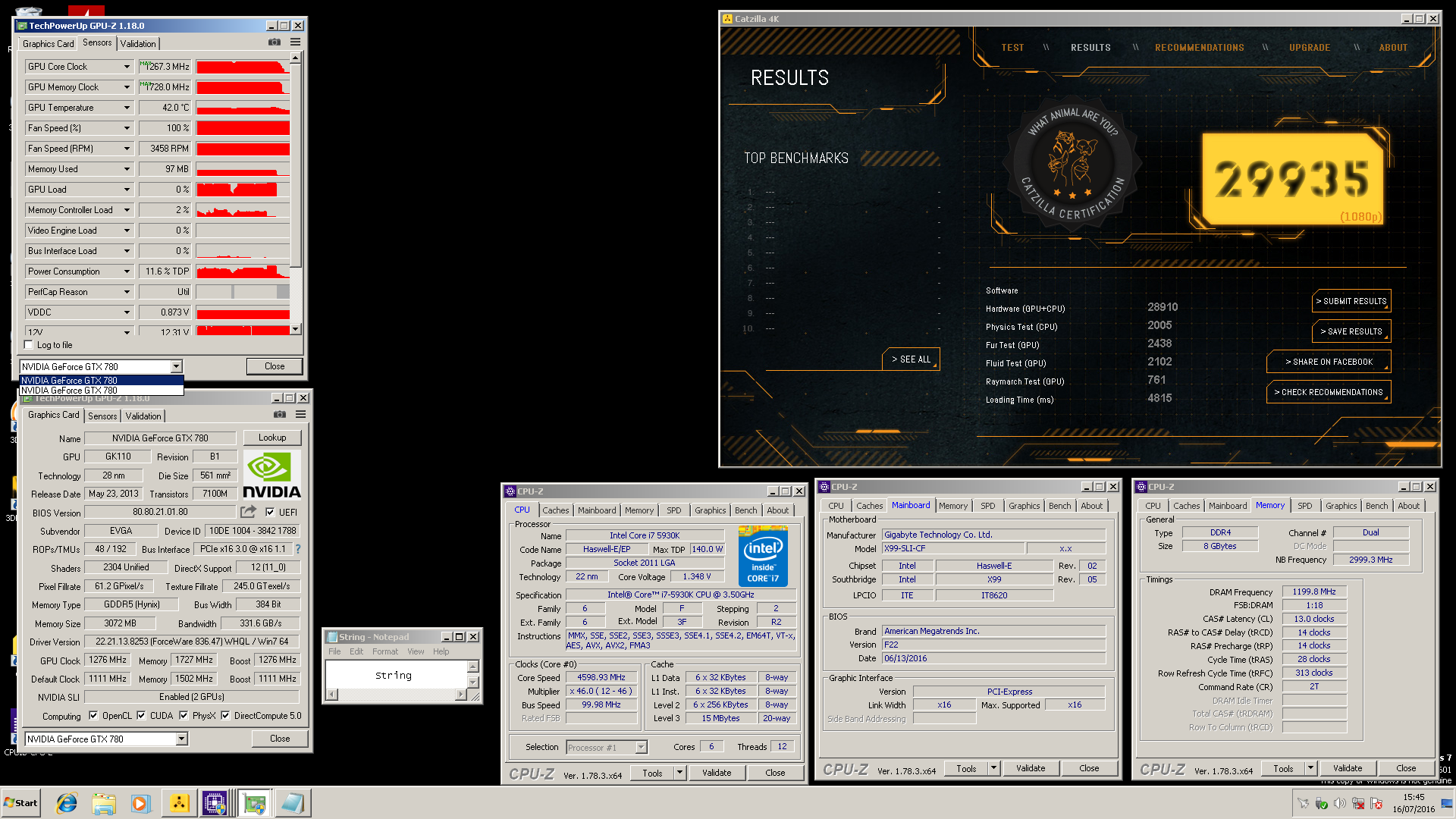Click SHARE ON FACEBOOK button
Viewport: 1456px width, 819px height.
click(x=1329, y=362)
